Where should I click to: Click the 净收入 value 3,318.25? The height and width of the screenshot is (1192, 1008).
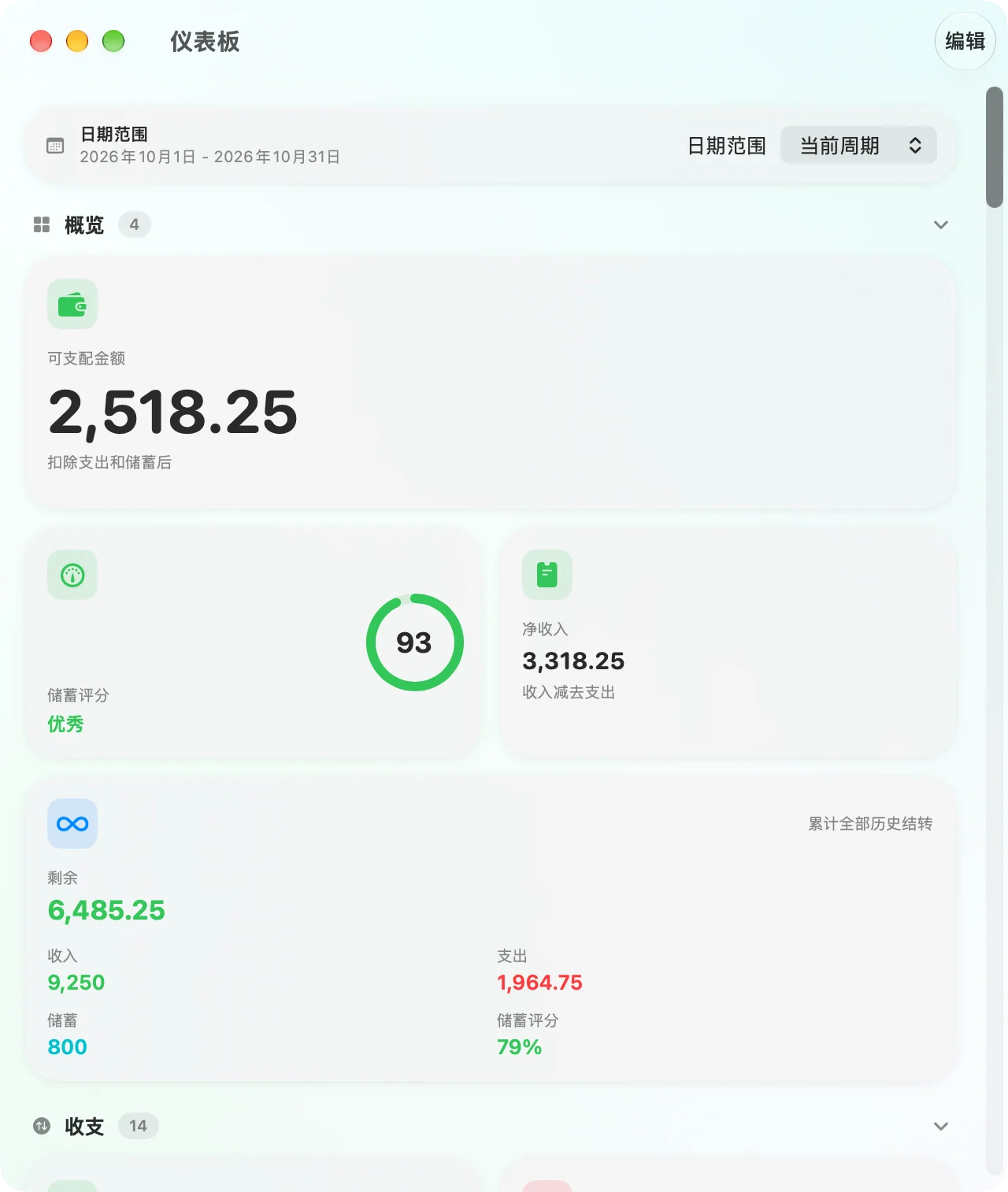[x=573, y=661]
